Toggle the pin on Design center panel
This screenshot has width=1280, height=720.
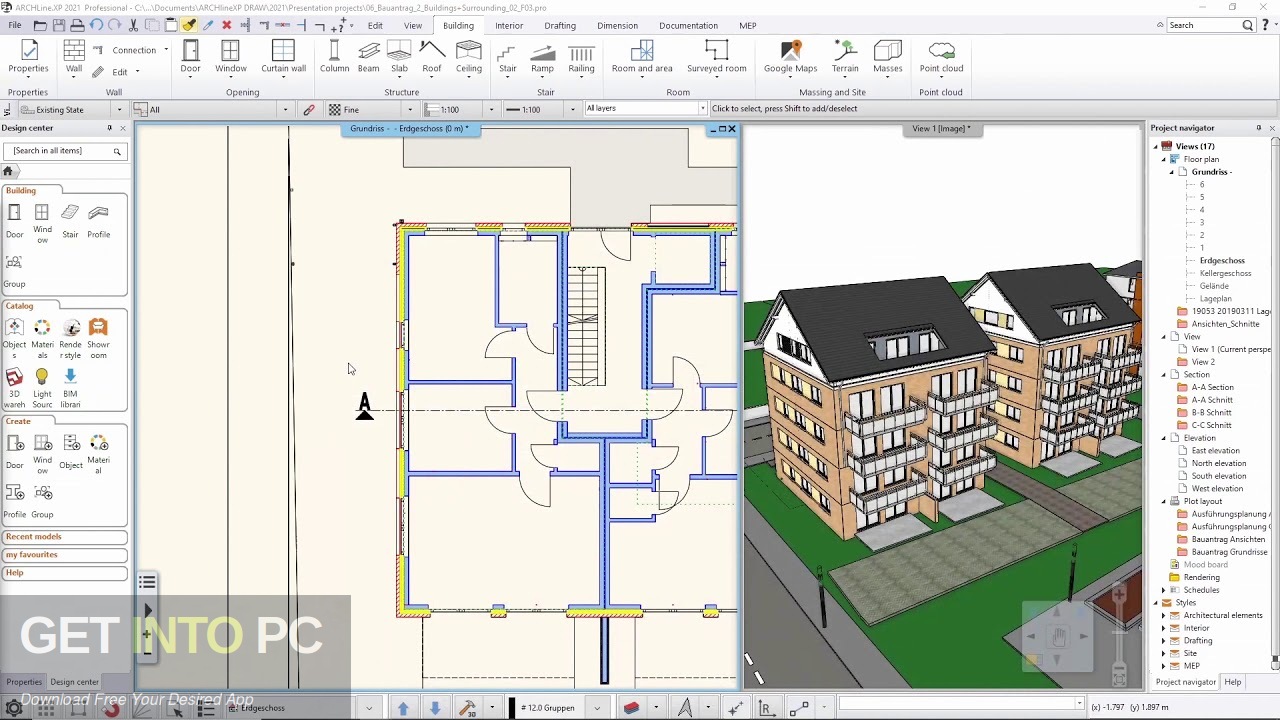click(110, 128)
